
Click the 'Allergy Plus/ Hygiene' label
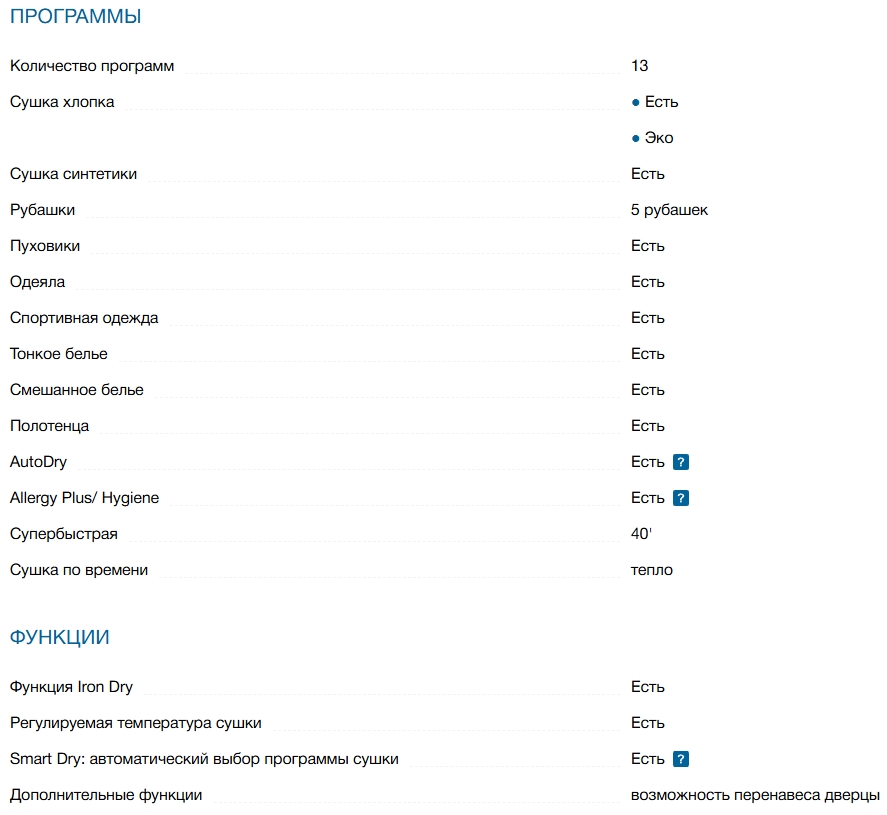[84, 498]
